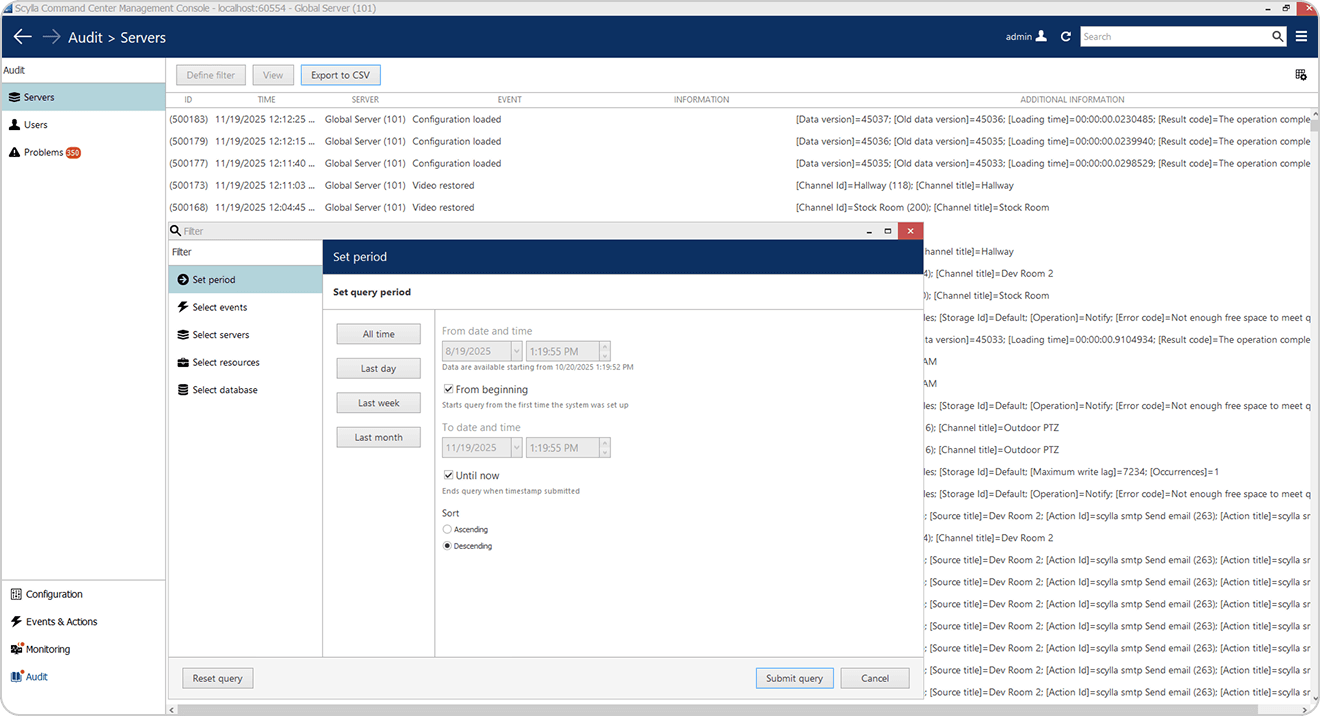Expand the From date dropdown
The width and height of the screenshot is (1320, 716).
pos(516,351)
